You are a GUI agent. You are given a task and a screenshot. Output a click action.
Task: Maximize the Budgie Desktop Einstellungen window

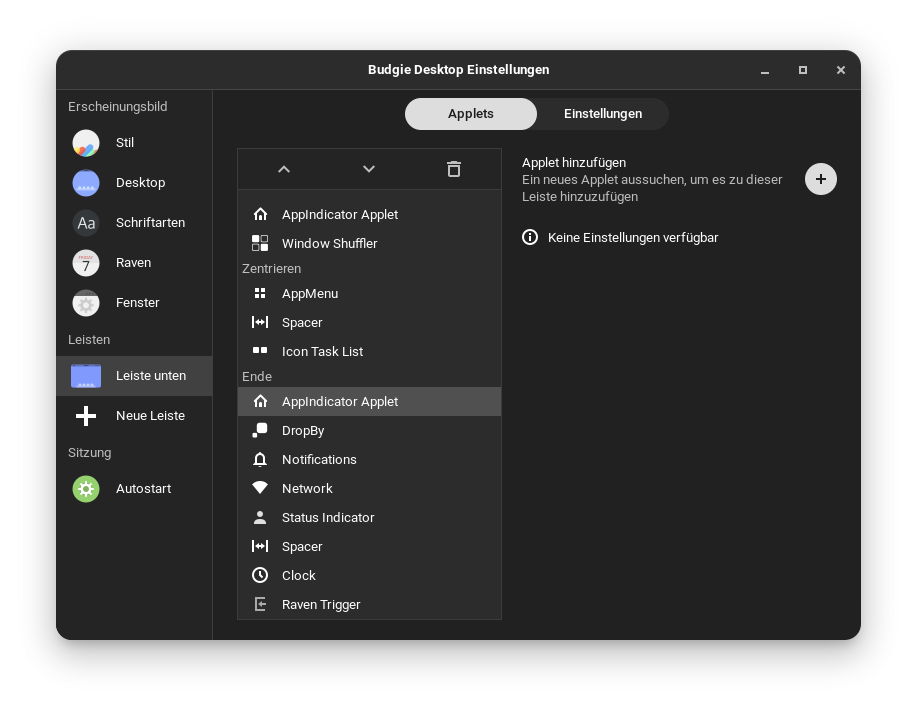tap(803, 70)
